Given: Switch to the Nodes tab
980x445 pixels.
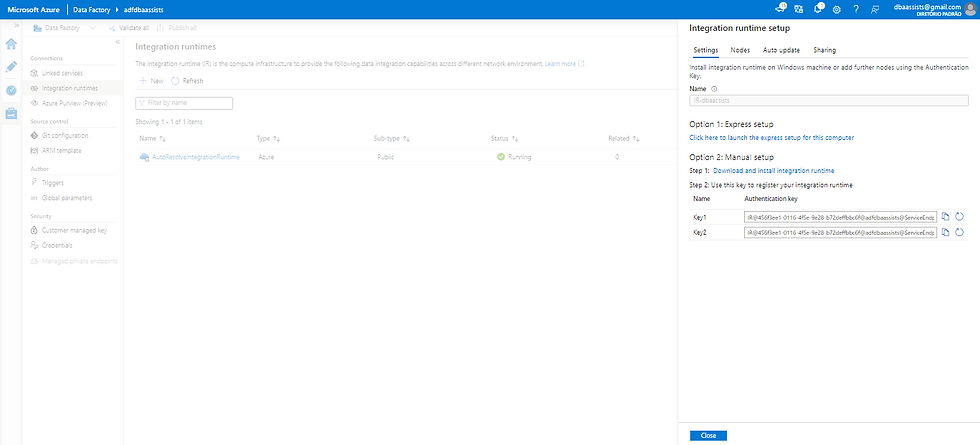Looking at the screenshot, I should point(740,50).
